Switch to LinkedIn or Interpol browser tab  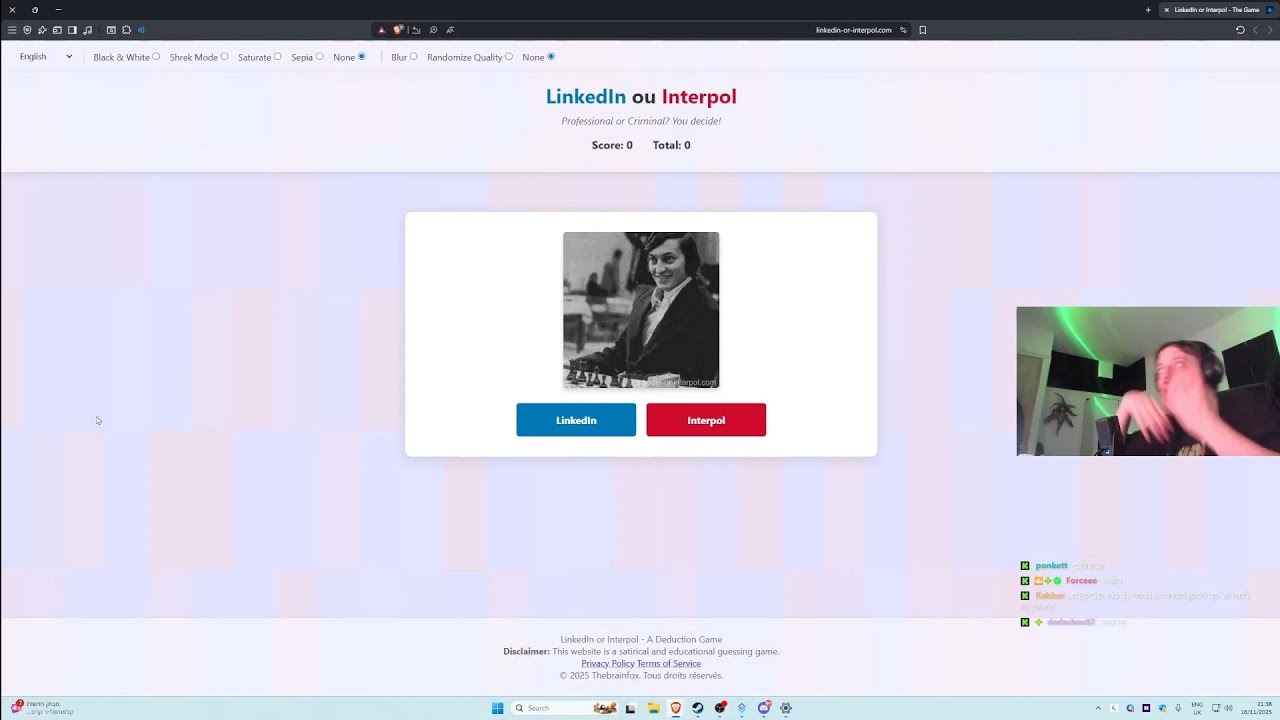(x=1216, y=10)
